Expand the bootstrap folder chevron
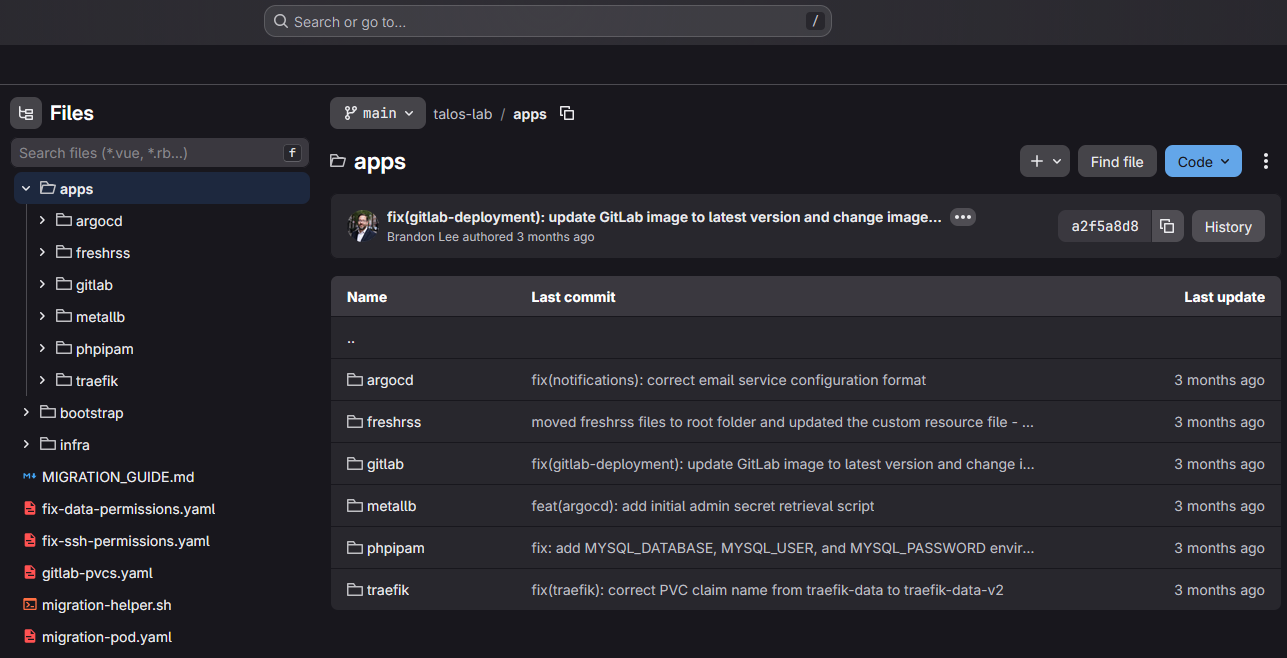Image resolution: width=1287 pixels, height=658 pixels. (26, 412)
